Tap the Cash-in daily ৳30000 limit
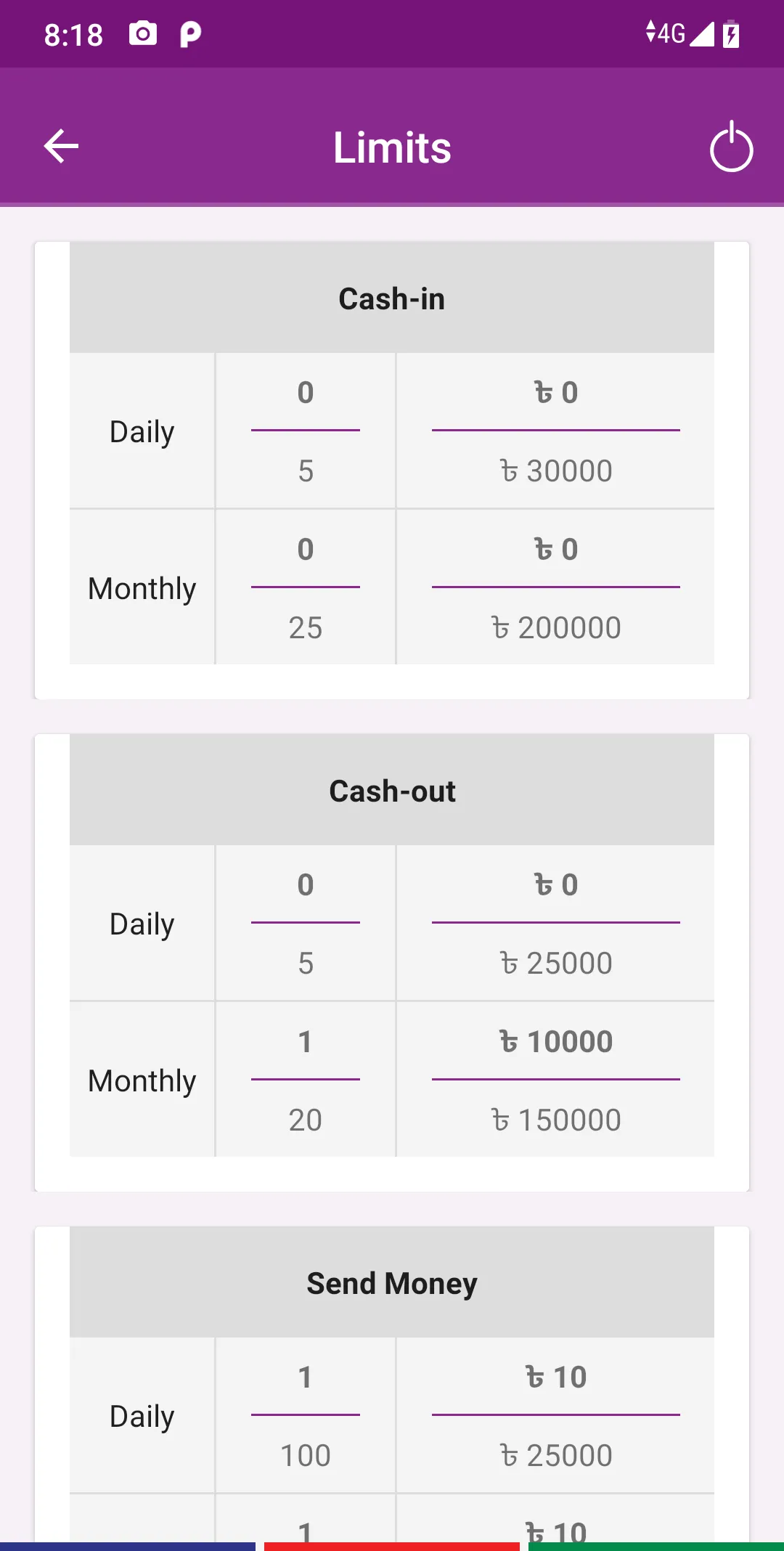Screen dimensions: 784x1551 click(x=556, y=471)
